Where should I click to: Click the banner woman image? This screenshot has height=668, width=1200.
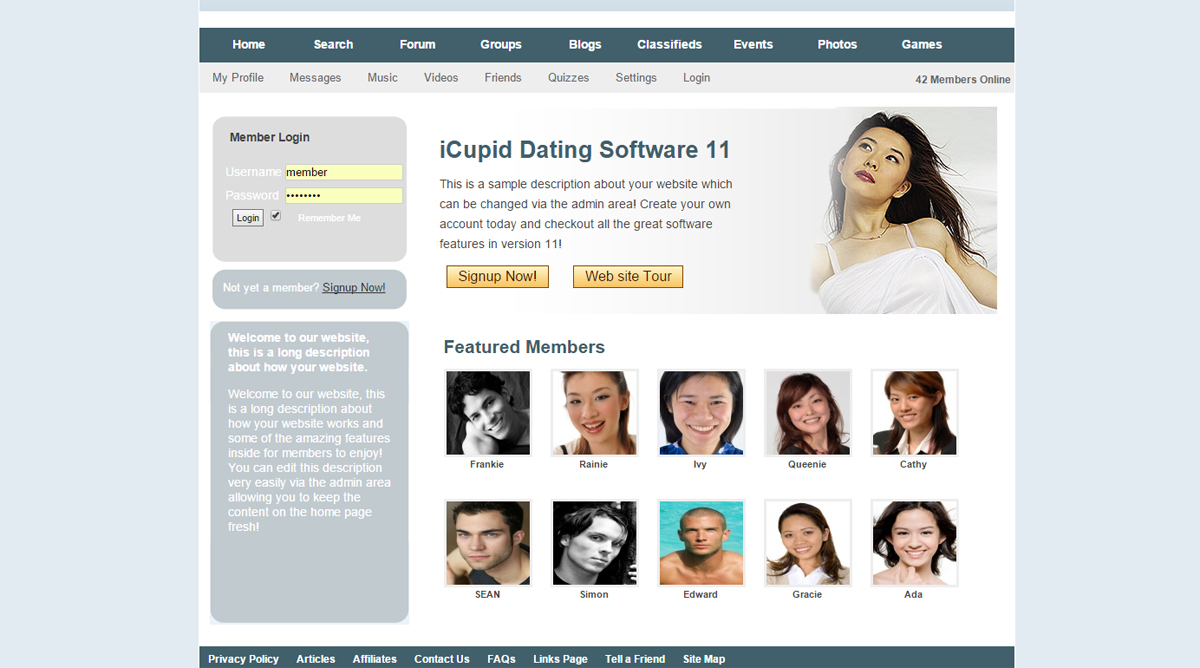click(x=903, y=210)
